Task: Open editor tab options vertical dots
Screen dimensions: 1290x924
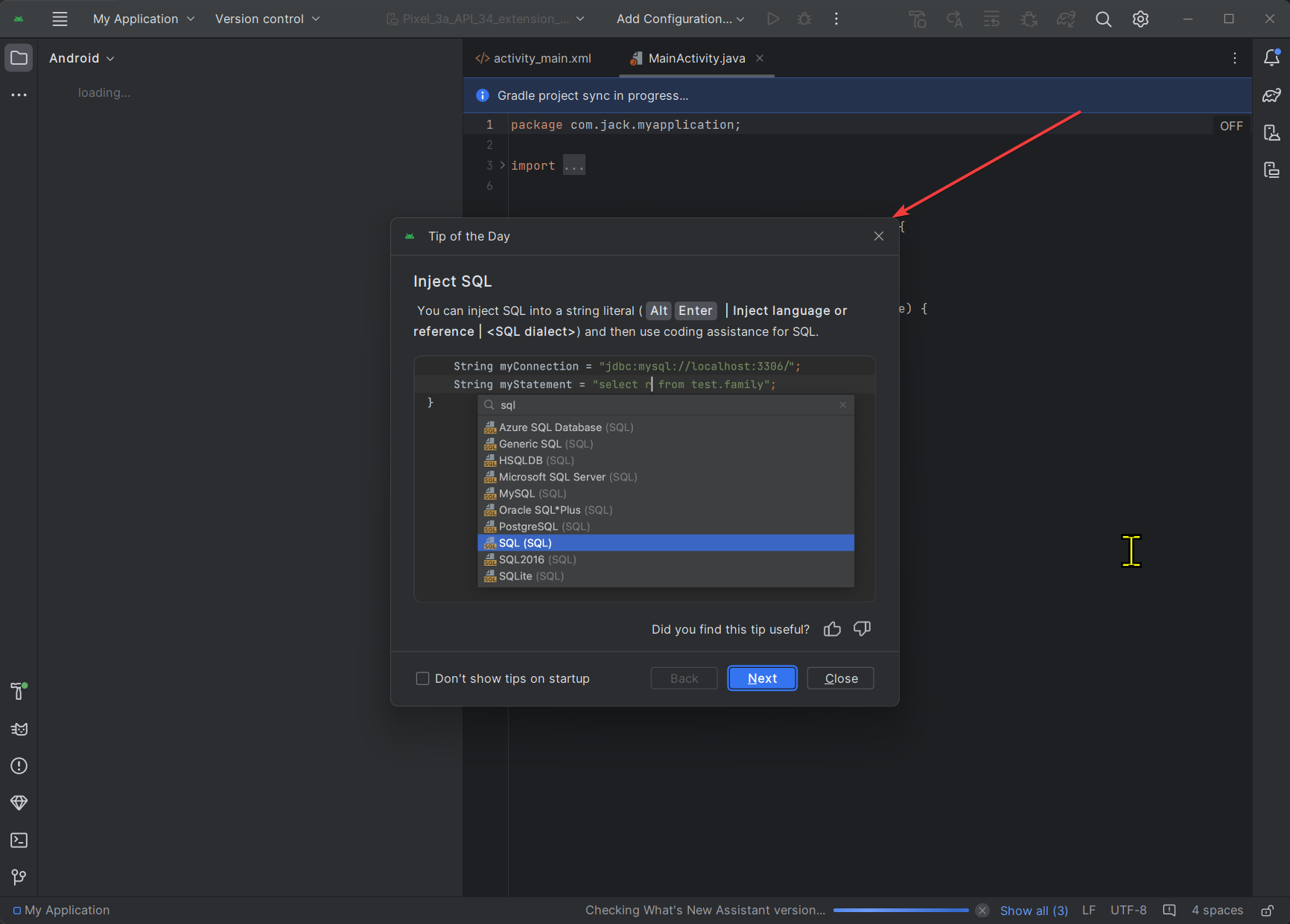Action: 1234,58
